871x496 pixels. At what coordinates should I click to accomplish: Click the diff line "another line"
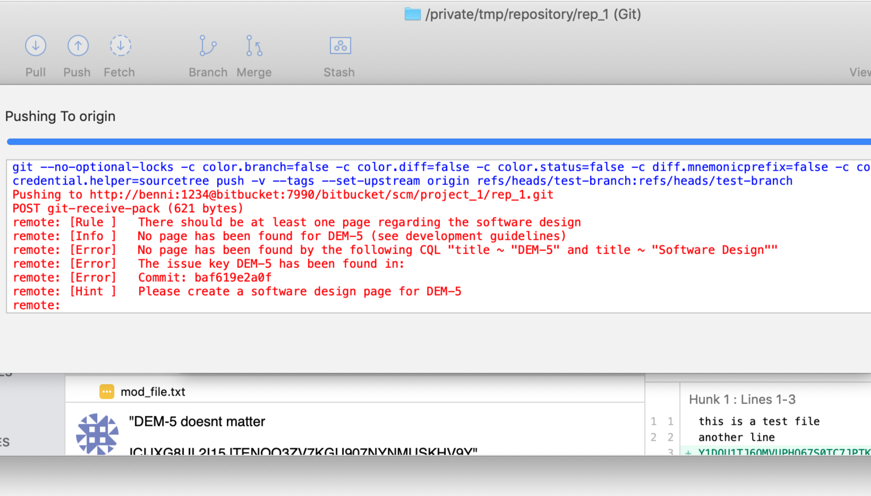[736, 437]
